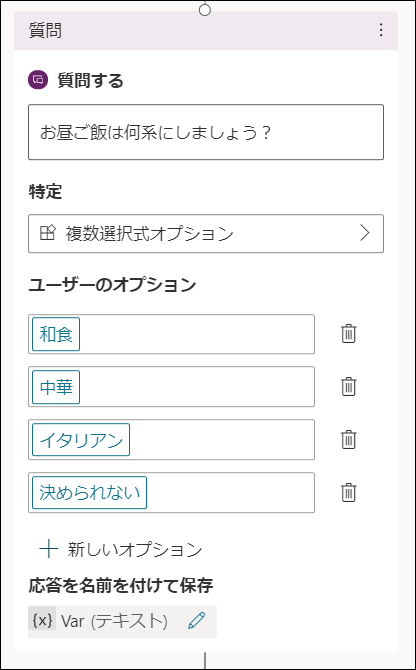
Task: Select the 決められない option chip
Action: pos(89,493)
